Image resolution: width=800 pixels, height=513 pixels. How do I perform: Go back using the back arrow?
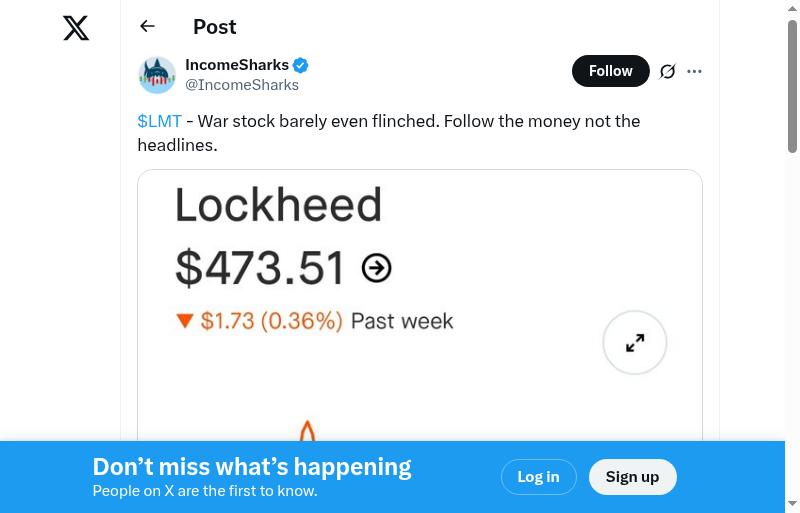[x=148, y=27]
